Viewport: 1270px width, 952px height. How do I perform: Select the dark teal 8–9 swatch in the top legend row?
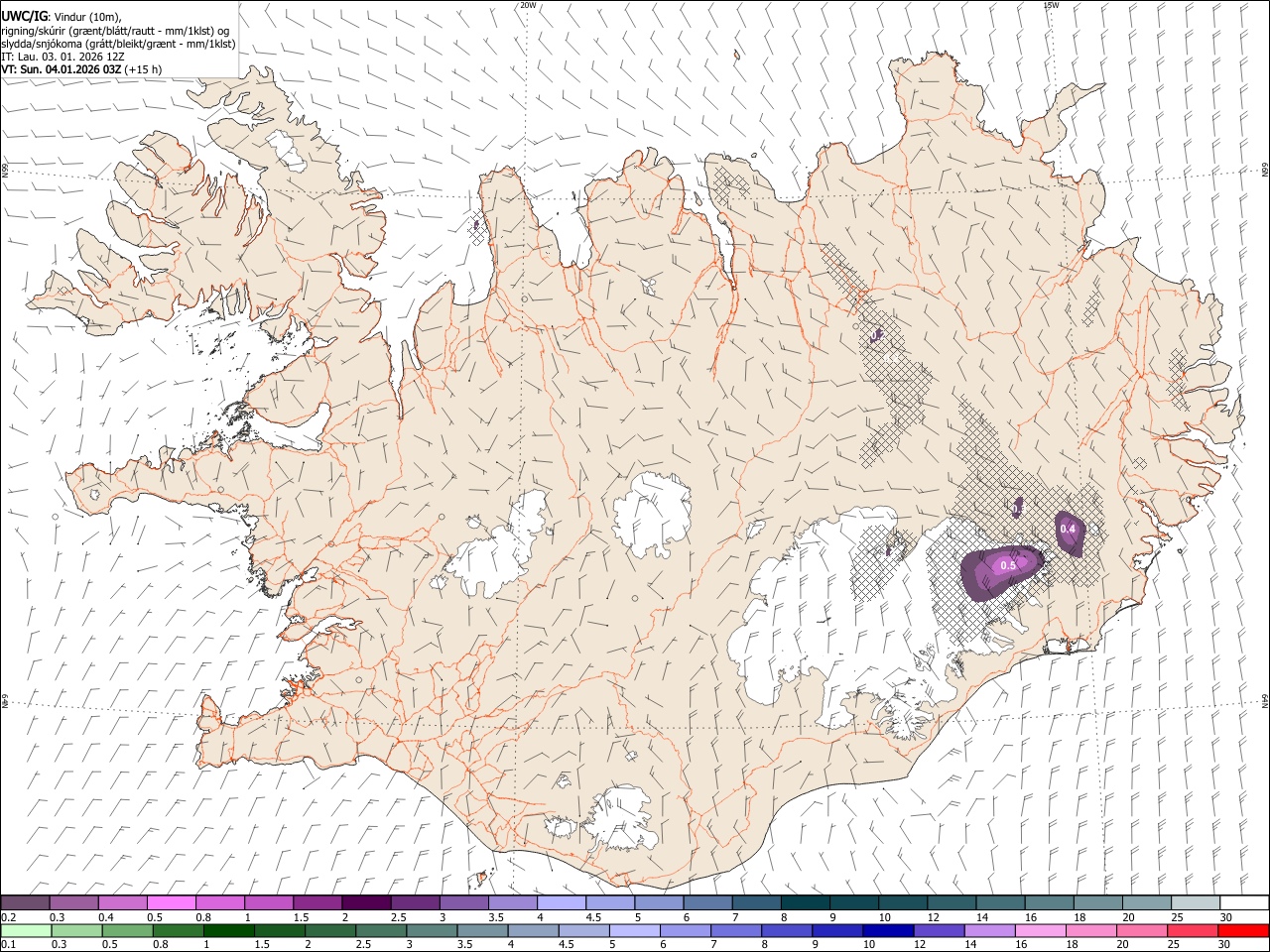pos(805,902)
